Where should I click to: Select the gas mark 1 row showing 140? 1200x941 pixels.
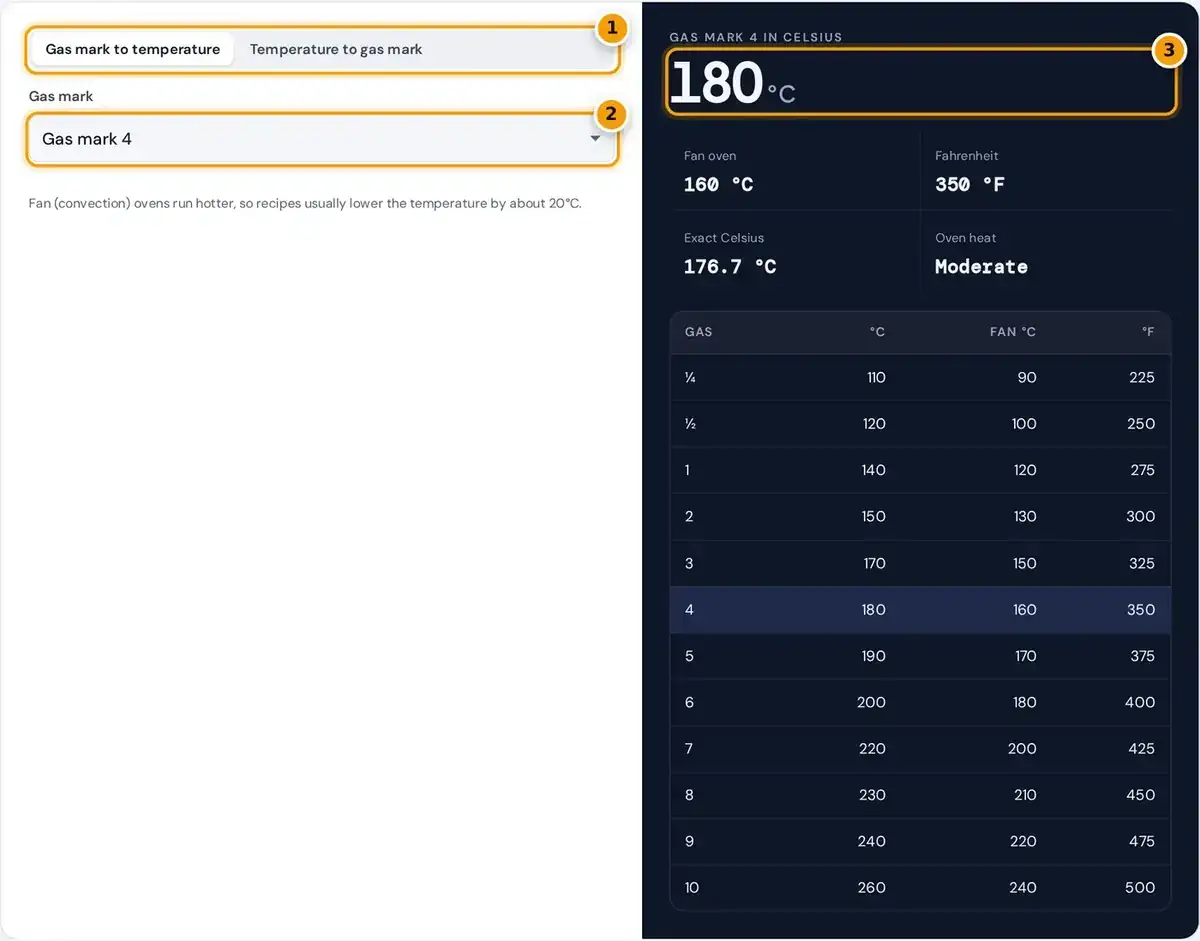920,470
